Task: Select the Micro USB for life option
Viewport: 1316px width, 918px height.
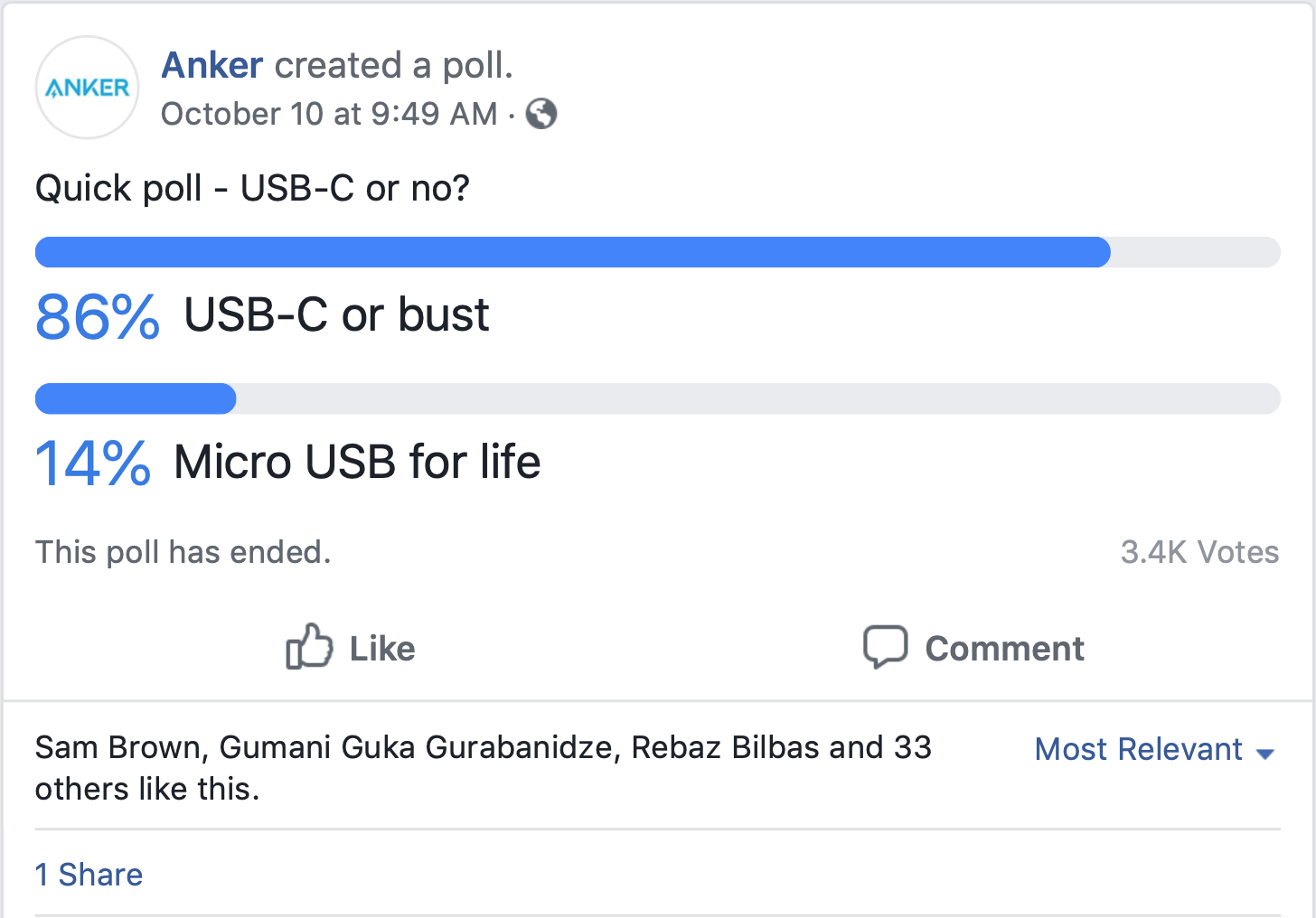Action: tap(357, 462)
